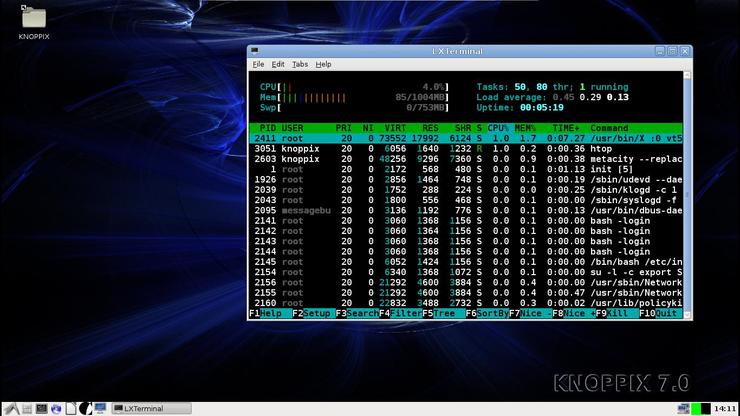Viewport: 740px width, 416px height.
Task: Sort by the RES column header
Action: [x=430, y=128]
